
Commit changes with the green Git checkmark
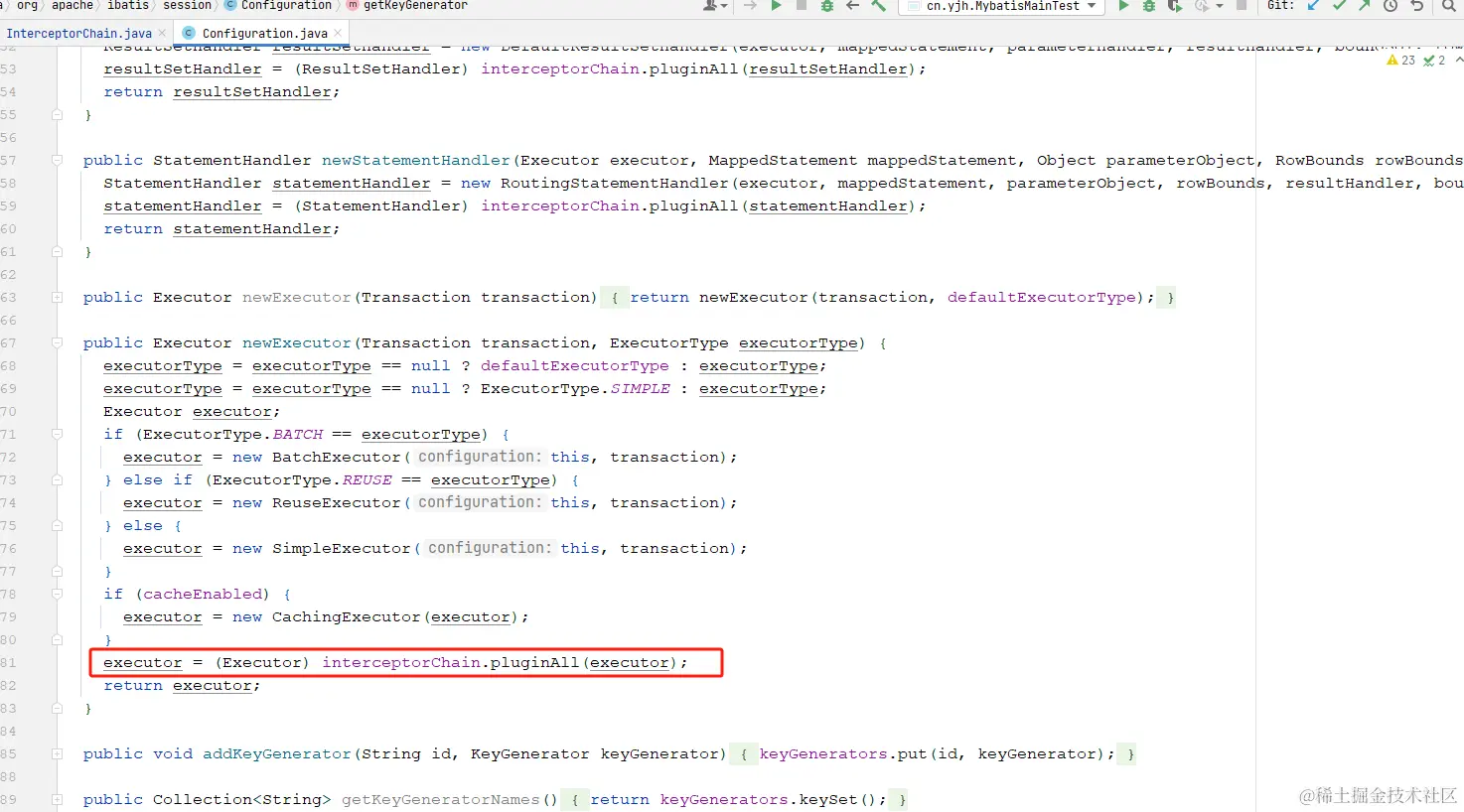click(x=1339, y=6)
